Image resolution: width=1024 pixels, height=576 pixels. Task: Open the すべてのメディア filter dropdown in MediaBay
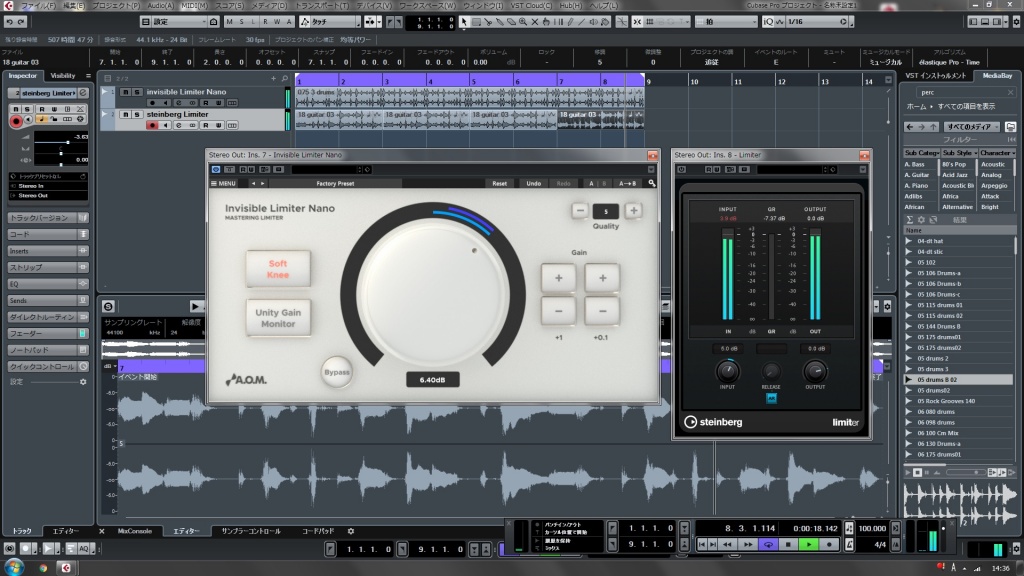point(974,127)
